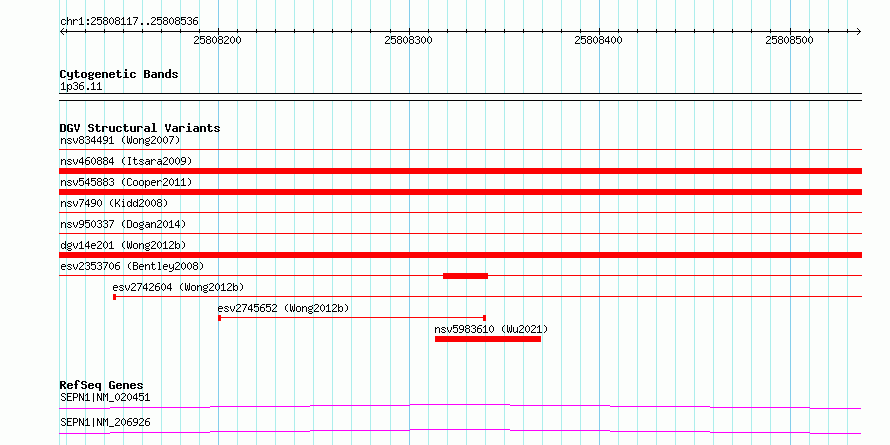Open variant dgv14e201 (Wong2012b) label

coord(123,245)
